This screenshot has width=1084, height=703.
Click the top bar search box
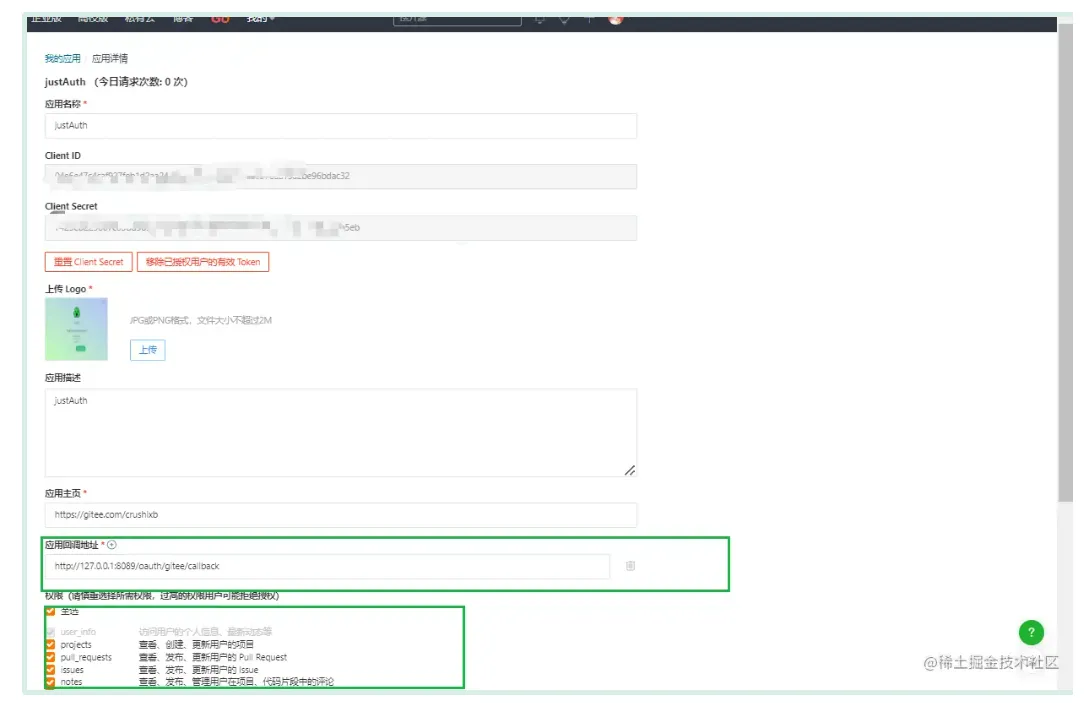pos(457,19)
